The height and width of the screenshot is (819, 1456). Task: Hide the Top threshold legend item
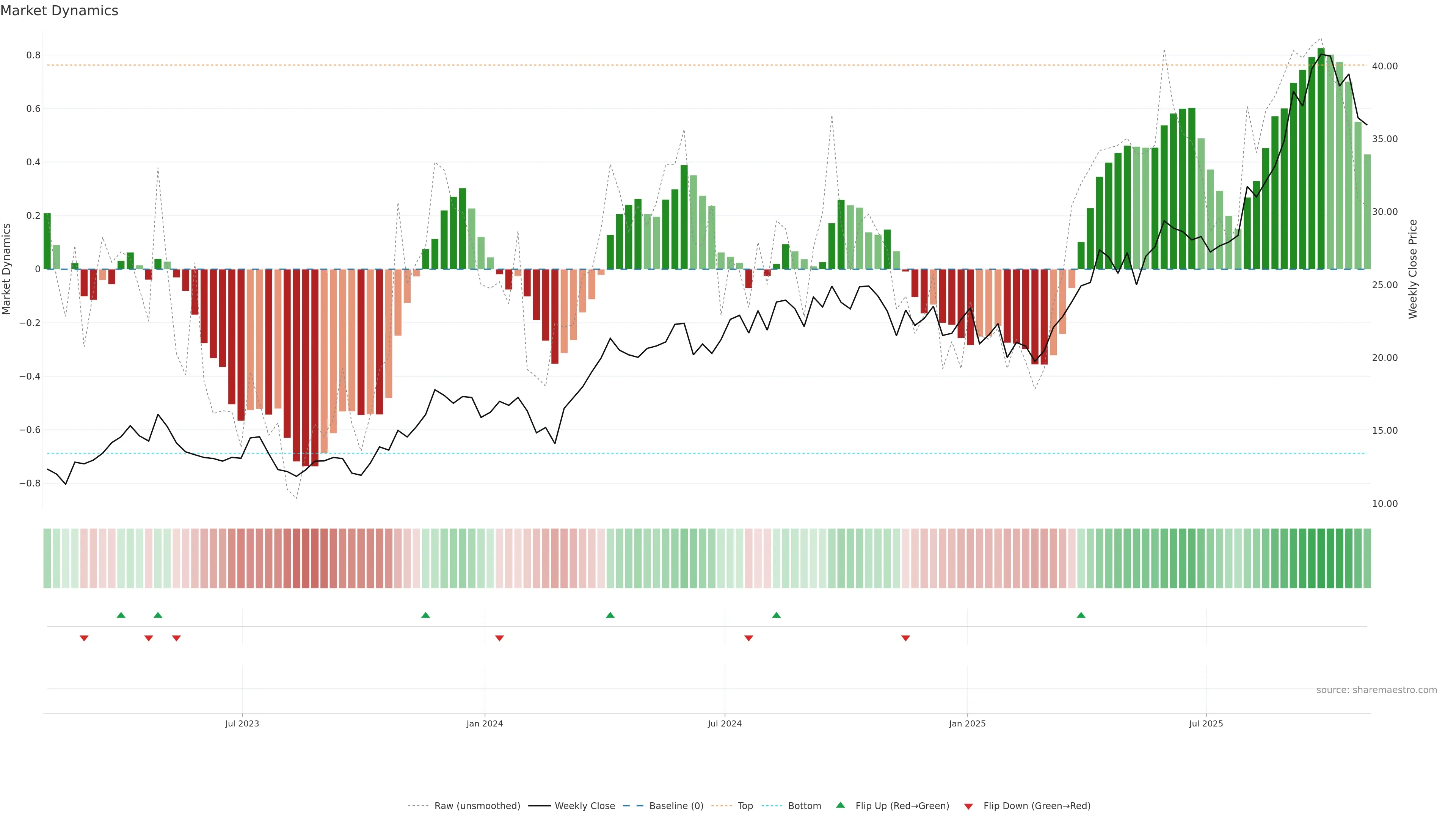click(x=745, y=806)
